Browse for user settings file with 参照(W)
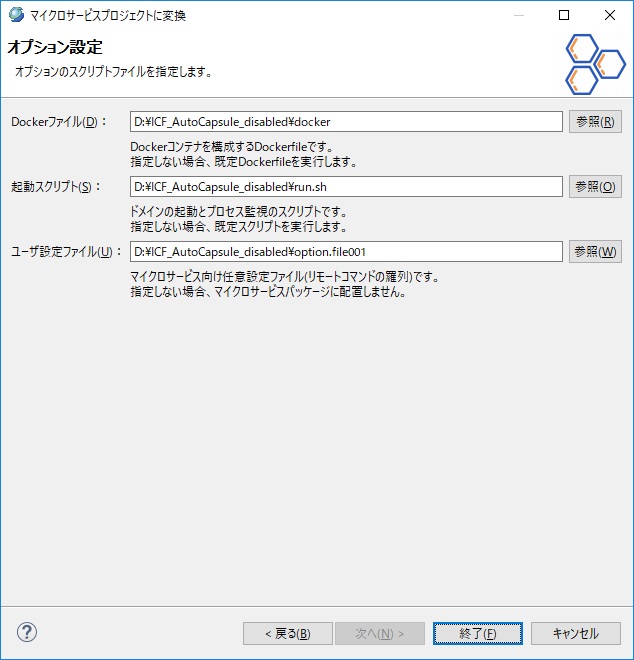The width and height of the screenshot is (634, 660). (595, 252)
